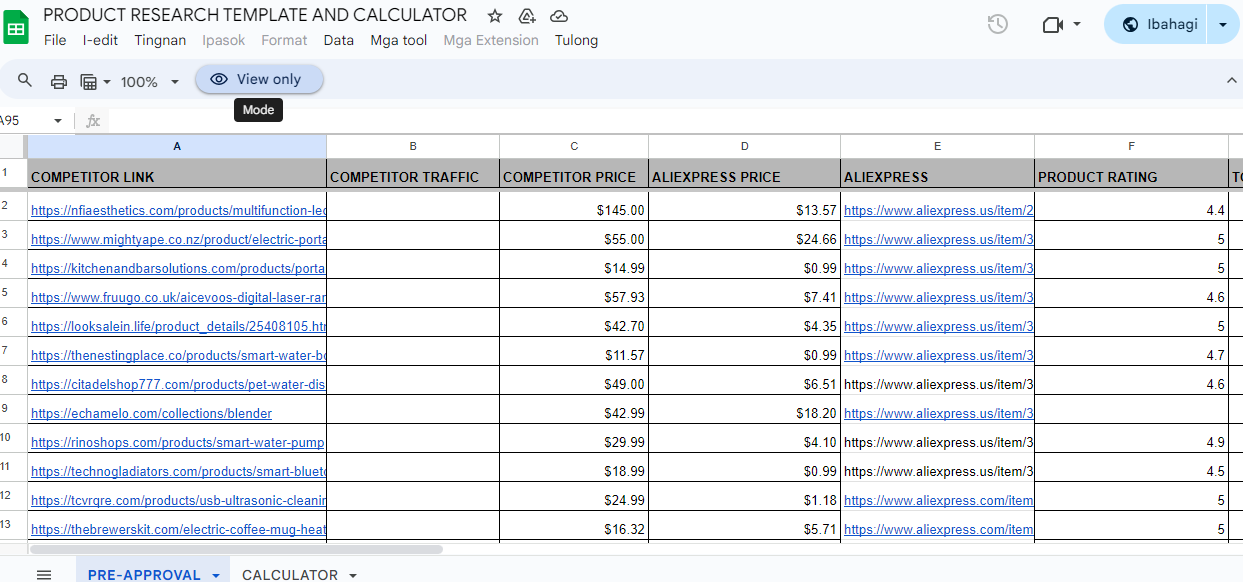Viewport: 1243px width, 582px height.
Task: Open the Data menu
Action: coord(338,40)
